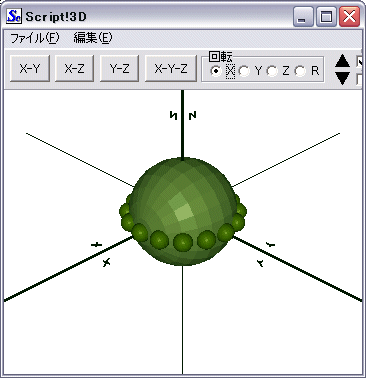
Task: Minimize the Script!3D window
Action: pyautogui.click(x=303, y=17)
